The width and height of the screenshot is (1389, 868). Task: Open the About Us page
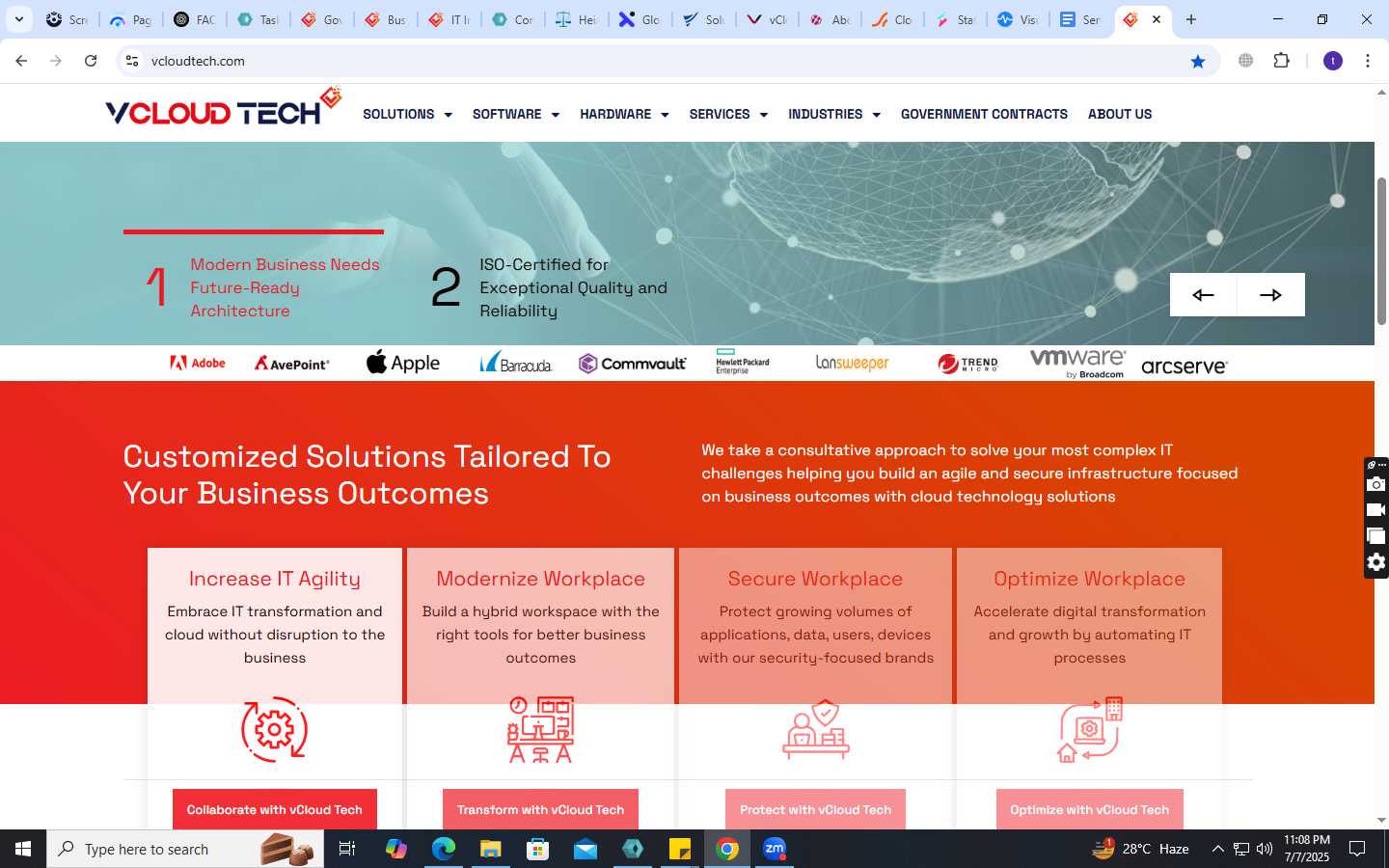[1120, 114]
